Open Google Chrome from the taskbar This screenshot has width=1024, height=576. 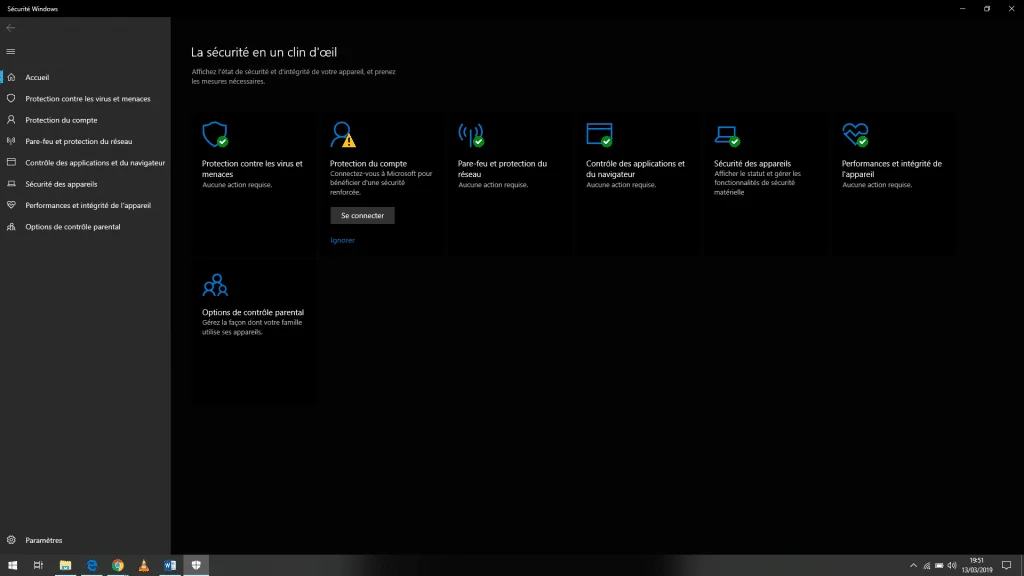(118, 566)
